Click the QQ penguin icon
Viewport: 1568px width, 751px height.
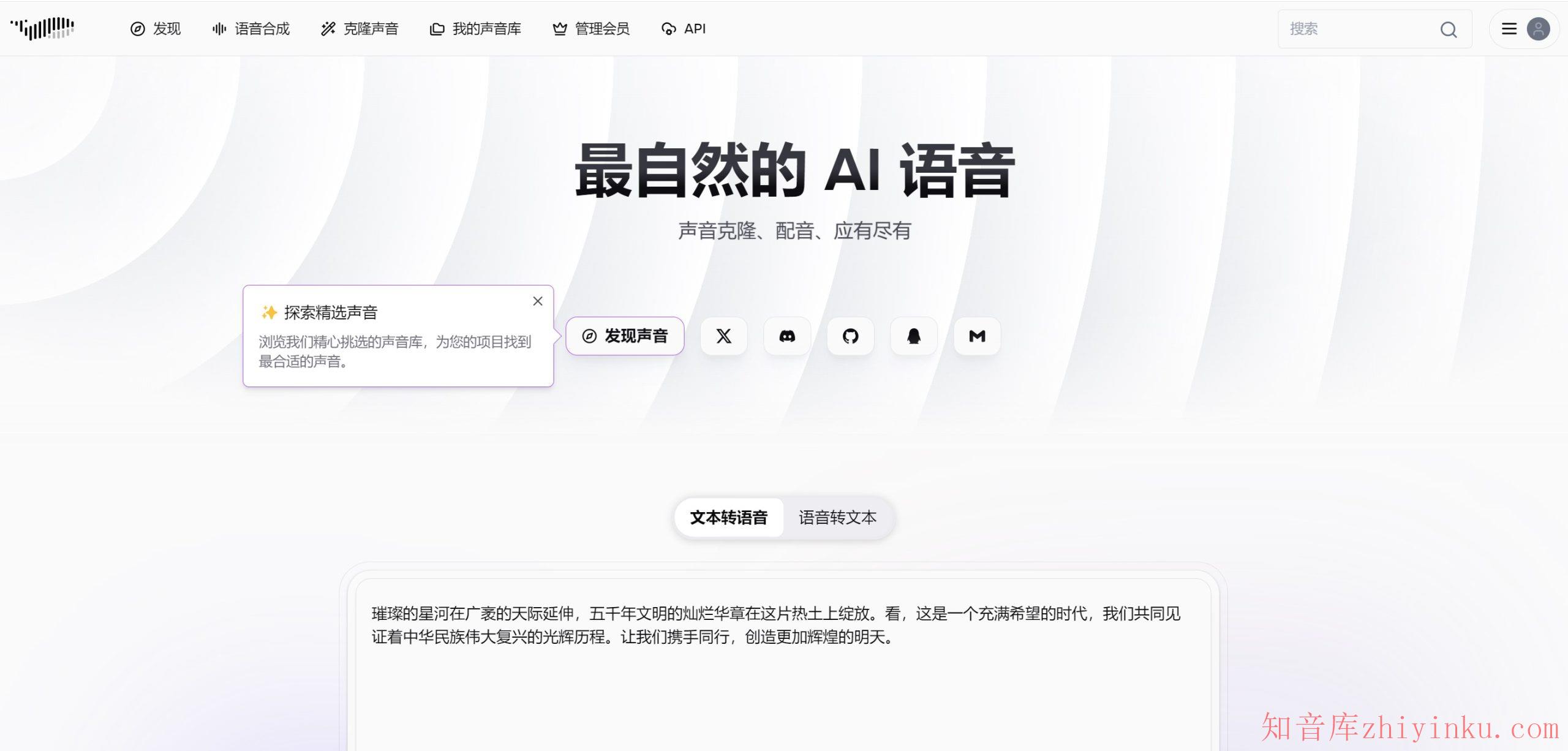(x=914, y=336)
